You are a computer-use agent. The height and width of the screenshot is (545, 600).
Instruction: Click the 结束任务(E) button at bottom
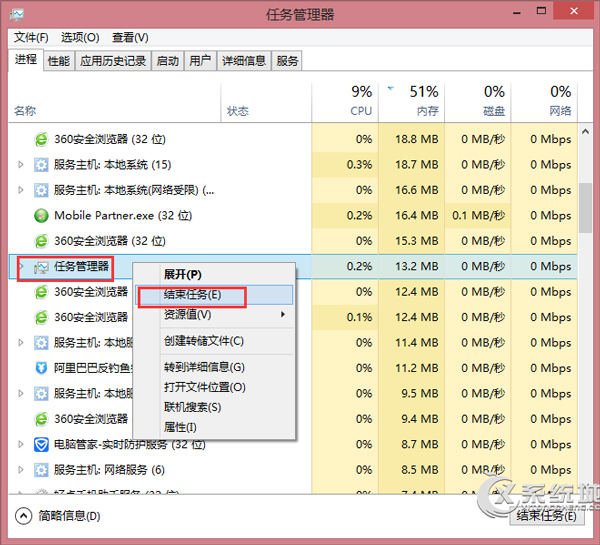[x=546, y=516]
